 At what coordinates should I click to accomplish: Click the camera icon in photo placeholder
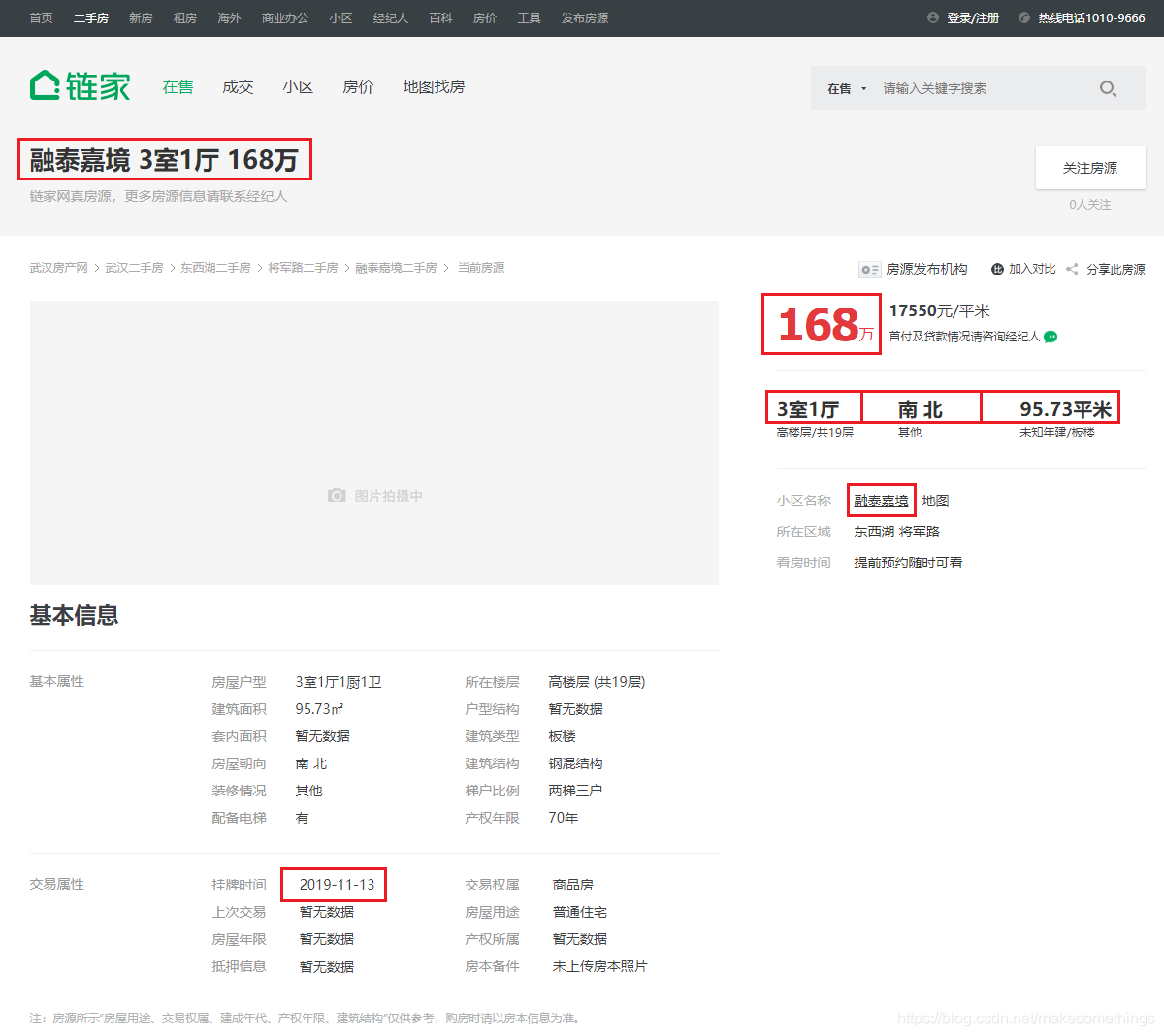[337, 496]
